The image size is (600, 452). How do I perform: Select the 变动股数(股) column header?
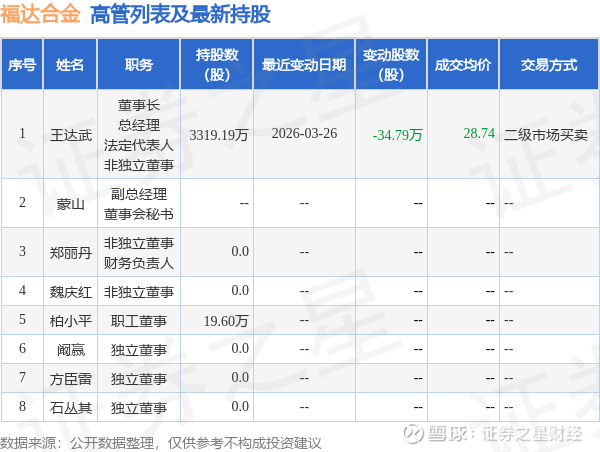pos(391,64)
